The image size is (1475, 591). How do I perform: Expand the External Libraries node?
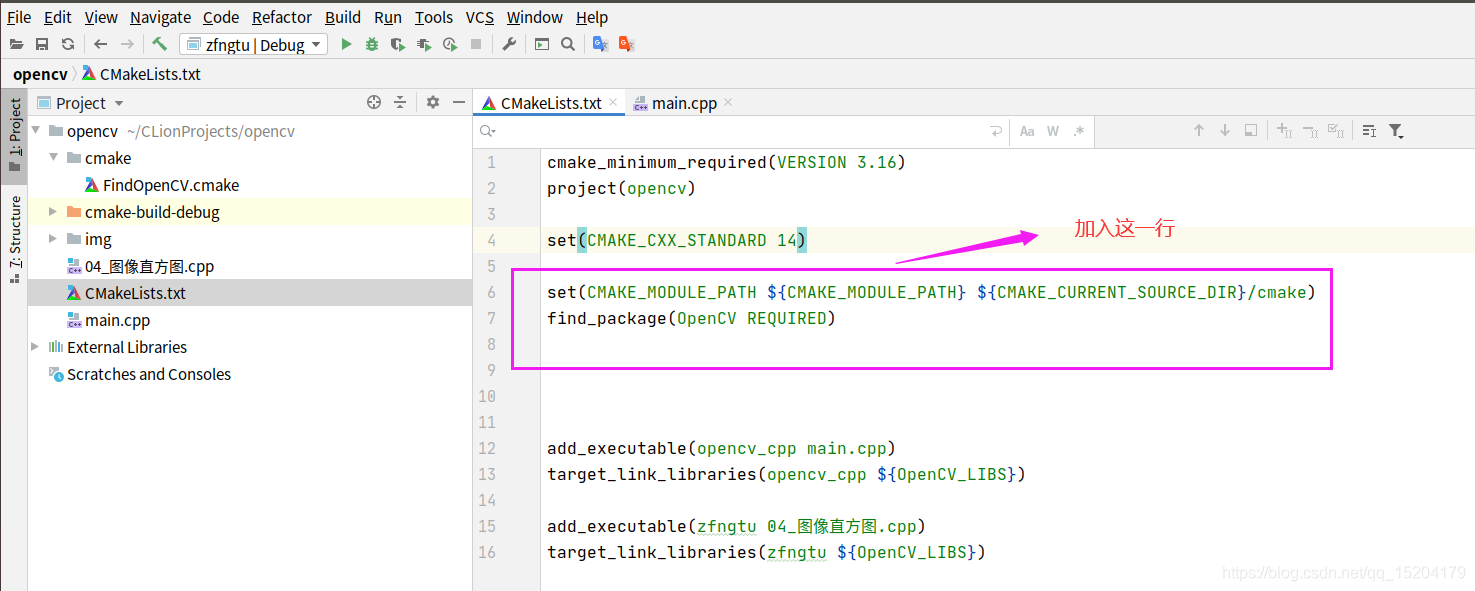(x=36, y=347)
